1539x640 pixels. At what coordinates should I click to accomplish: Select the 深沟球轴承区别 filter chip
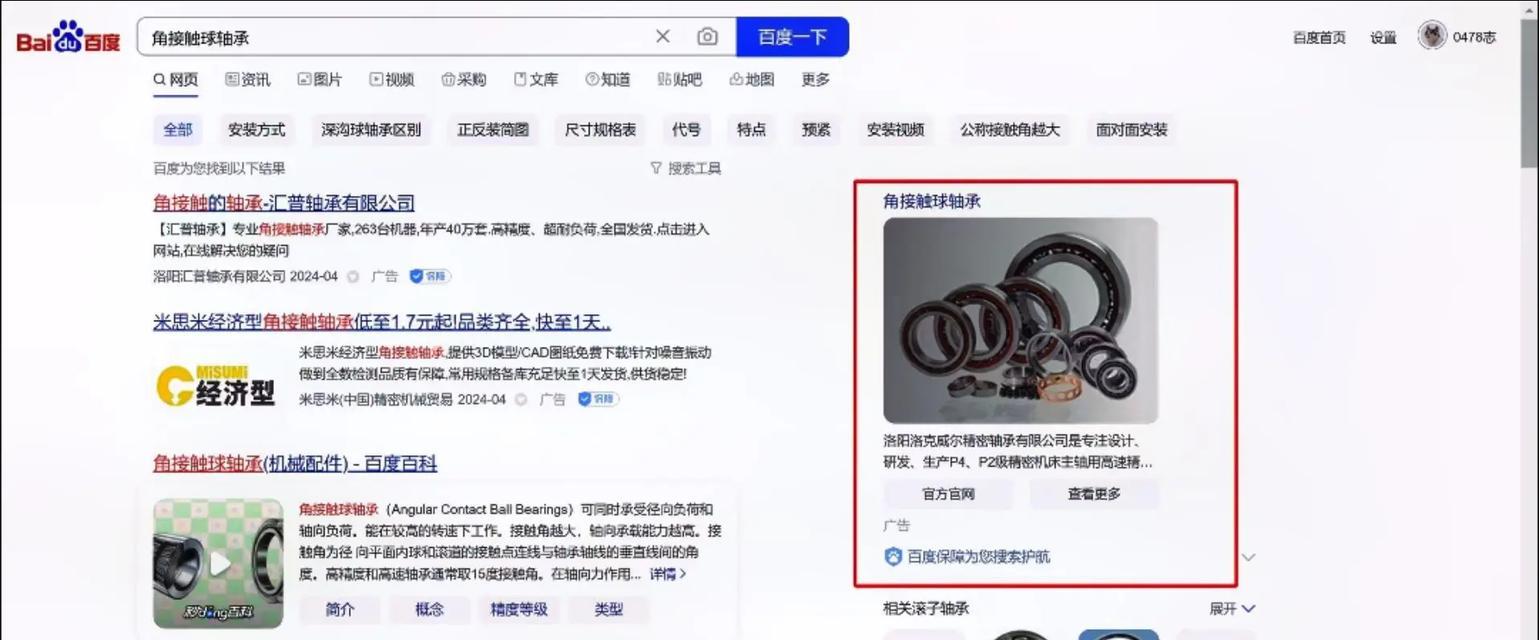click(x=371, y=130)
